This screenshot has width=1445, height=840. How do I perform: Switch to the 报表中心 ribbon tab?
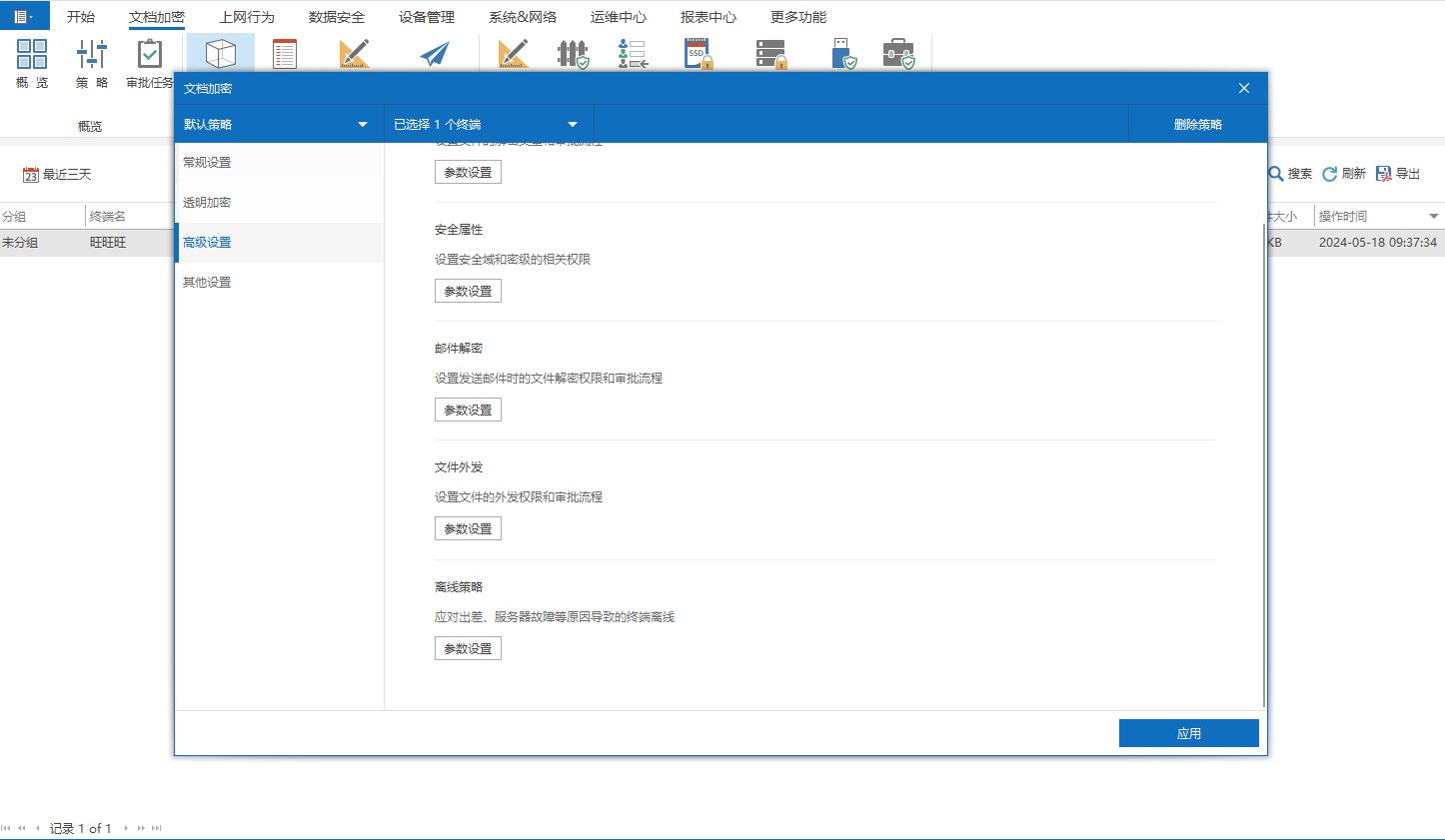pyautogui.click(x=709, y=17)
